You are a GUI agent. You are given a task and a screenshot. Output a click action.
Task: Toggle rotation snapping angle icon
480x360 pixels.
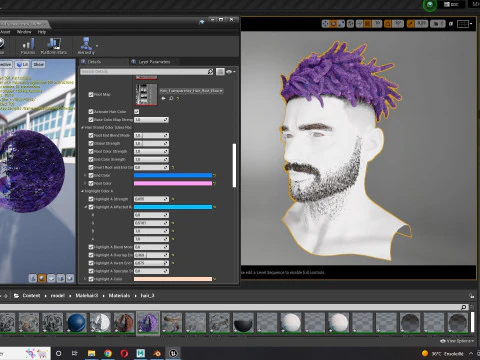(x=388, y=24)
